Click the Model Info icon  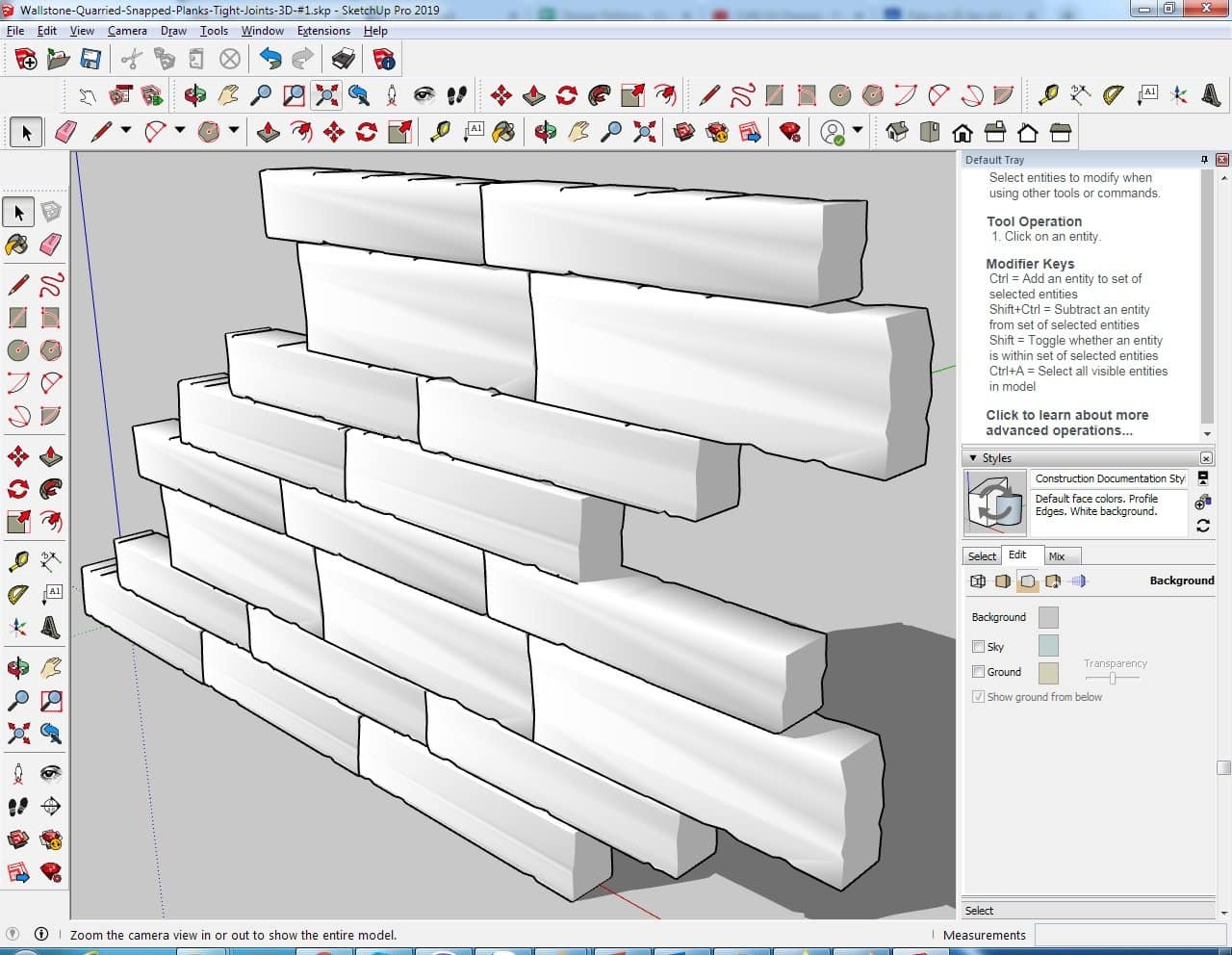[384, 60]
